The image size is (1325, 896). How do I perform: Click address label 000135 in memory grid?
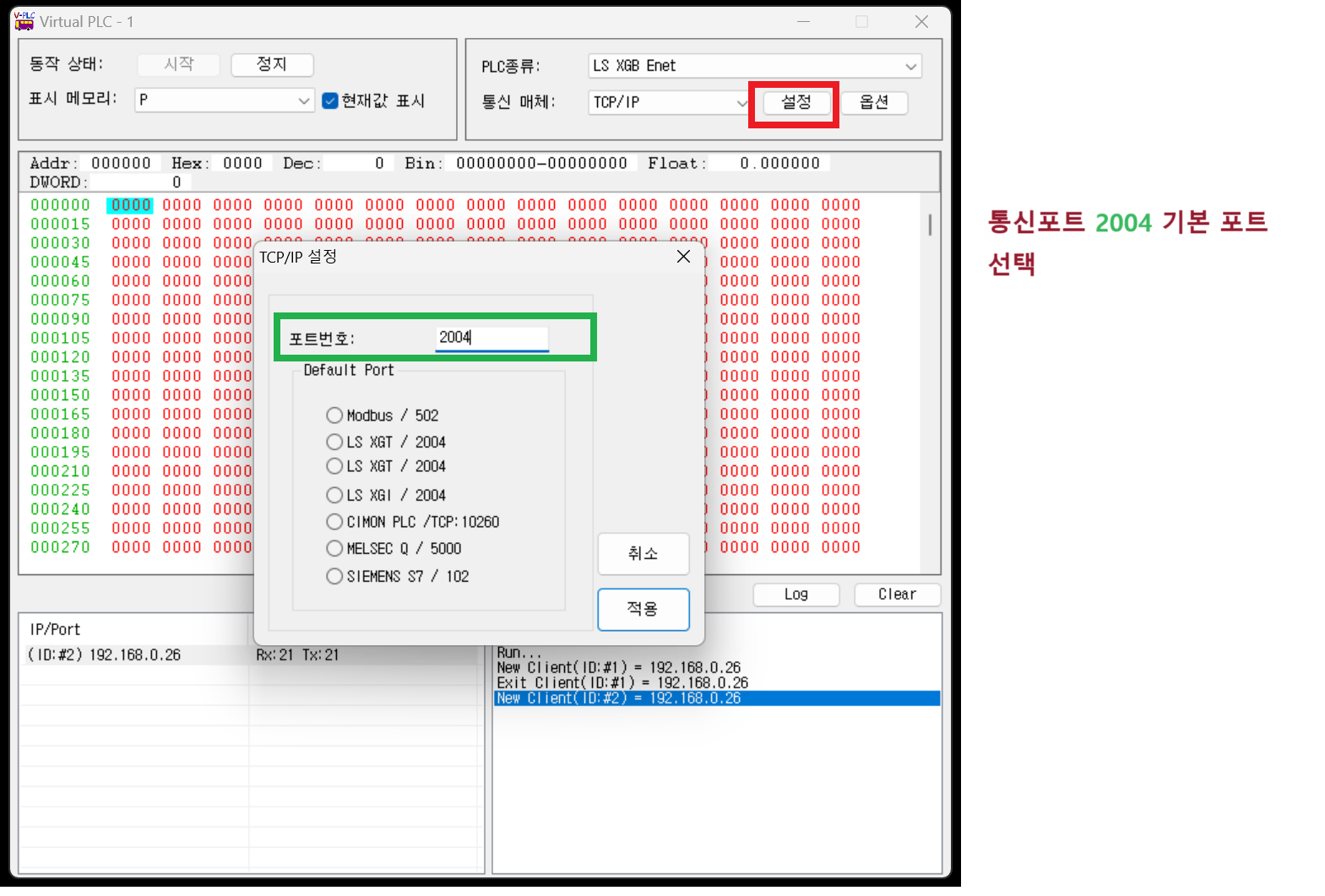[60, 377]
